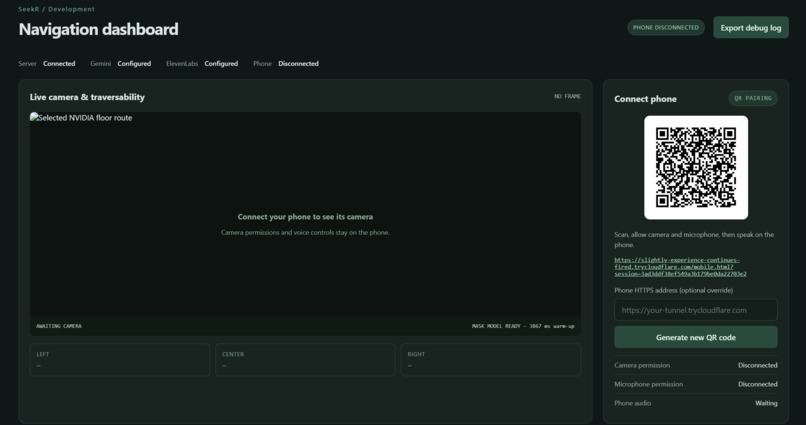Click the MASK MODEL READY warm-up text

[x=523, y=326]
